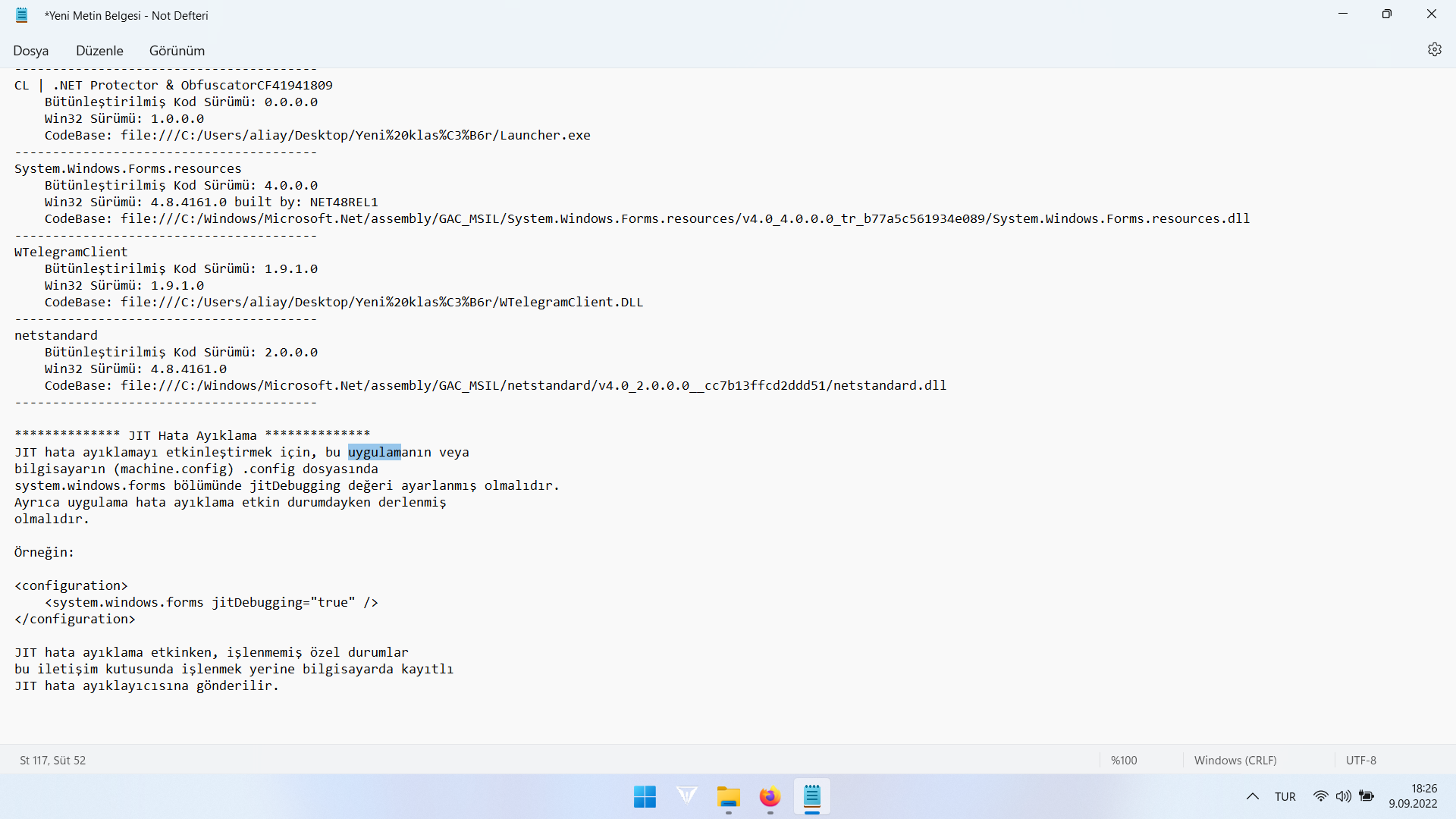Click the netstandard heading line
Viewport: 1456px width, 819px height.
56,335
